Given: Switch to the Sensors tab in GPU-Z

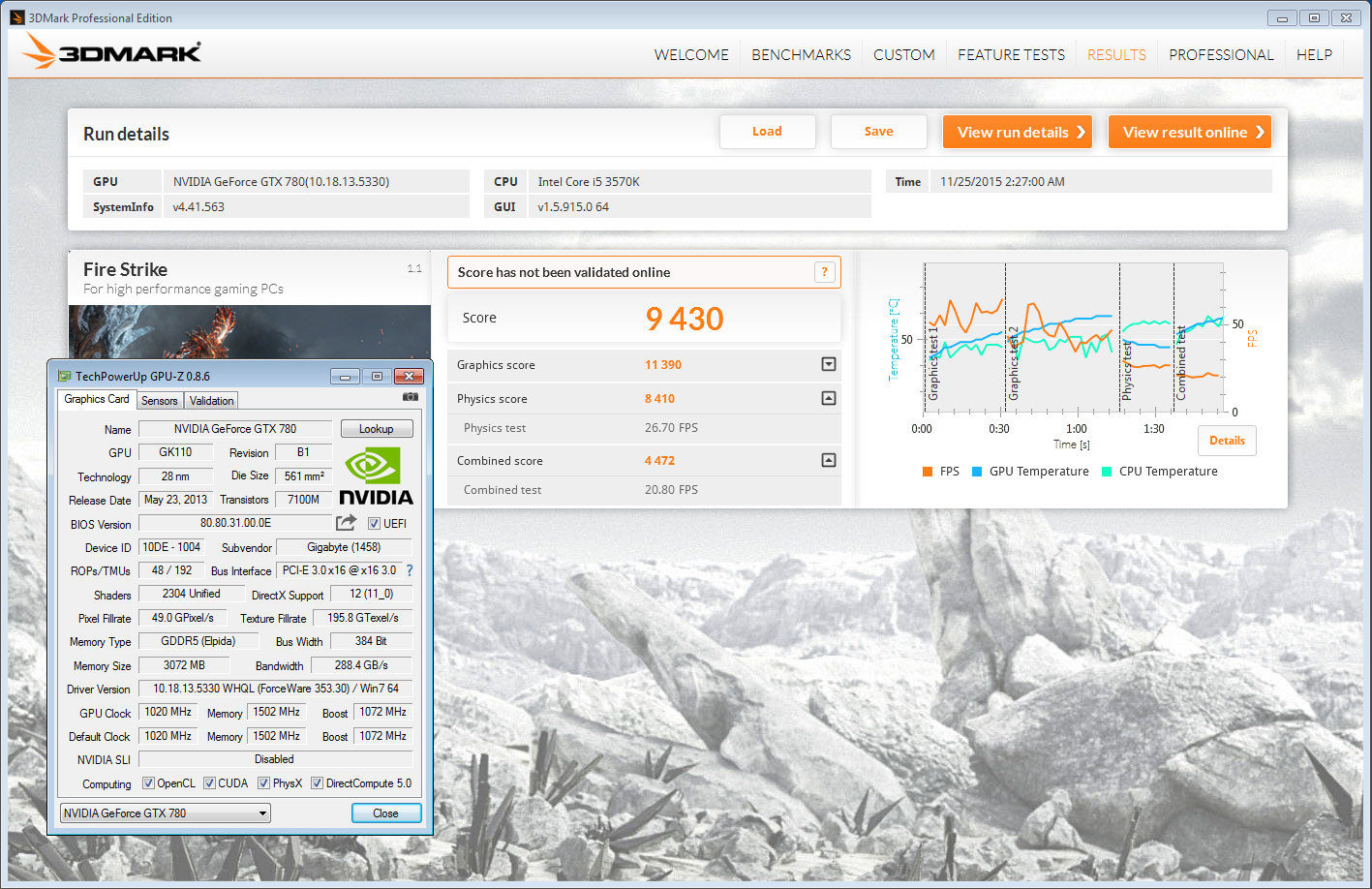Looking at the screenshot, I should click(x=160, y=401).
